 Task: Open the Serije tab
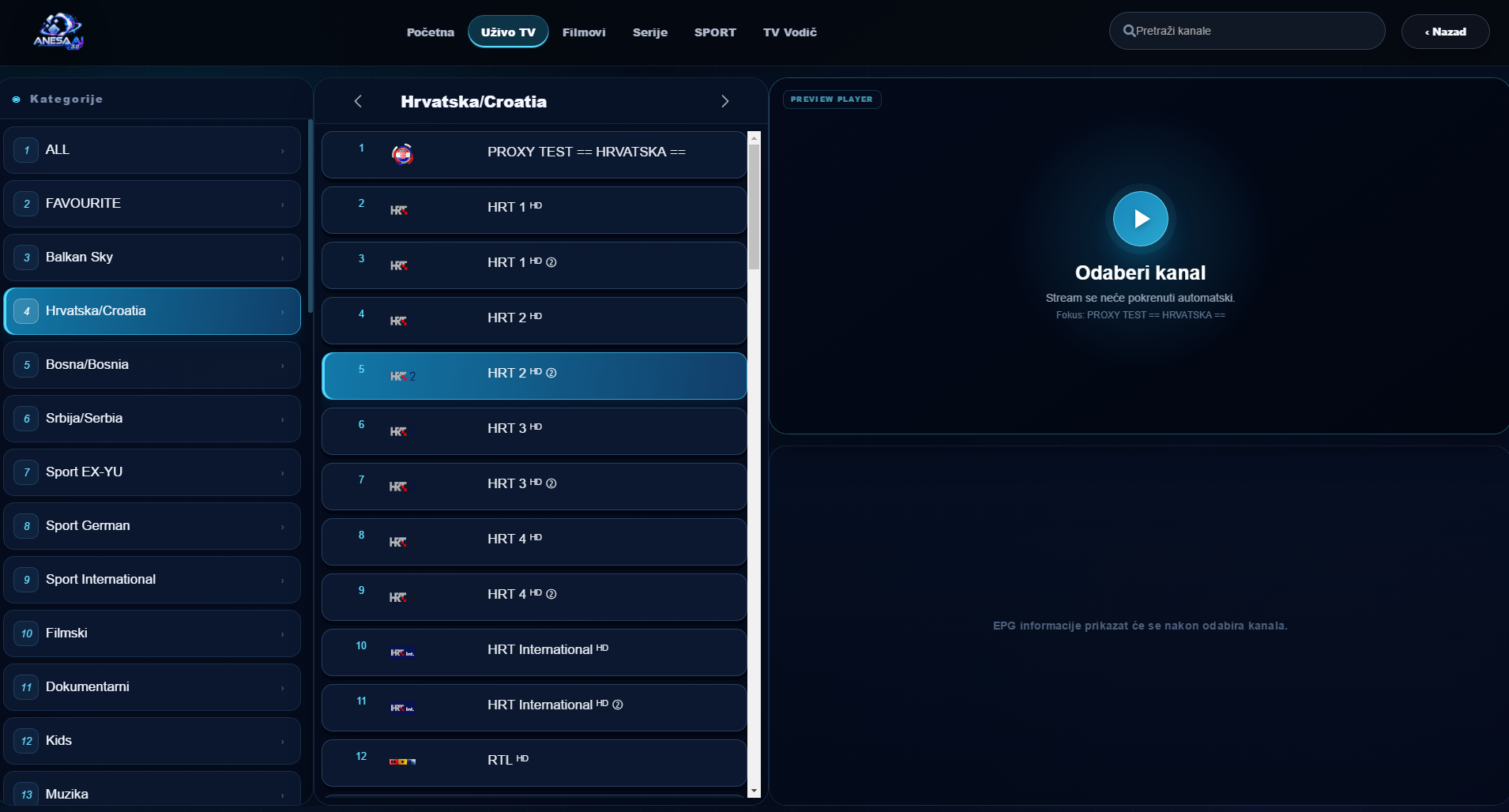[x=650, y=32]
